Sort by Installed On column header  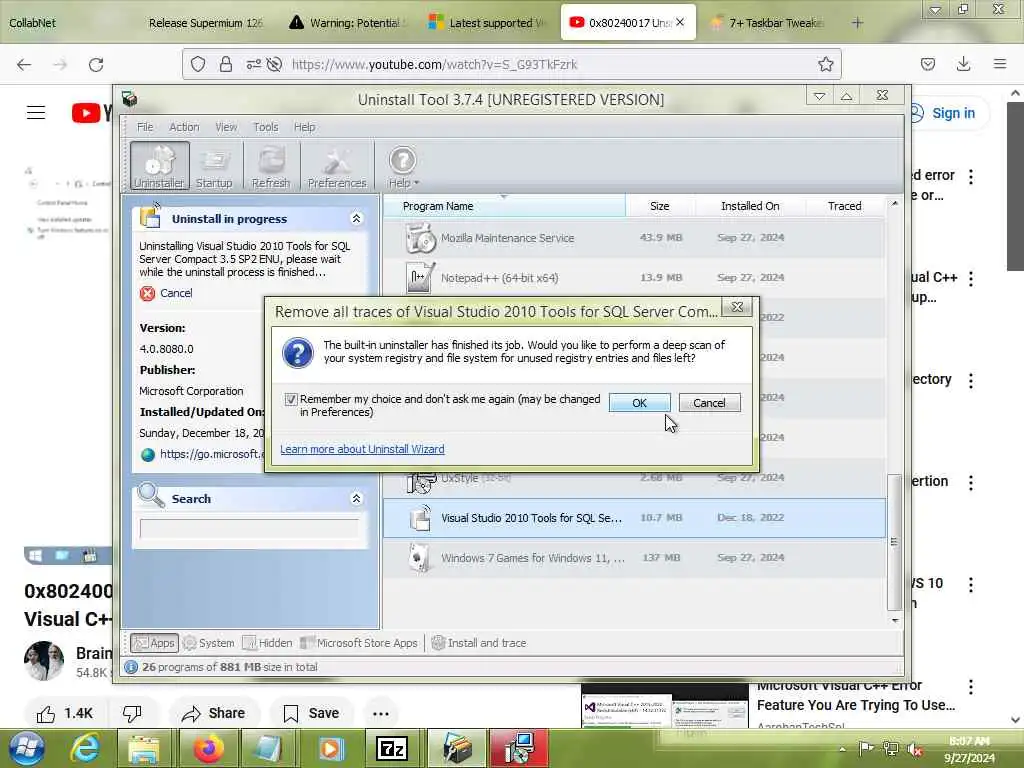[x=750, y=206]
